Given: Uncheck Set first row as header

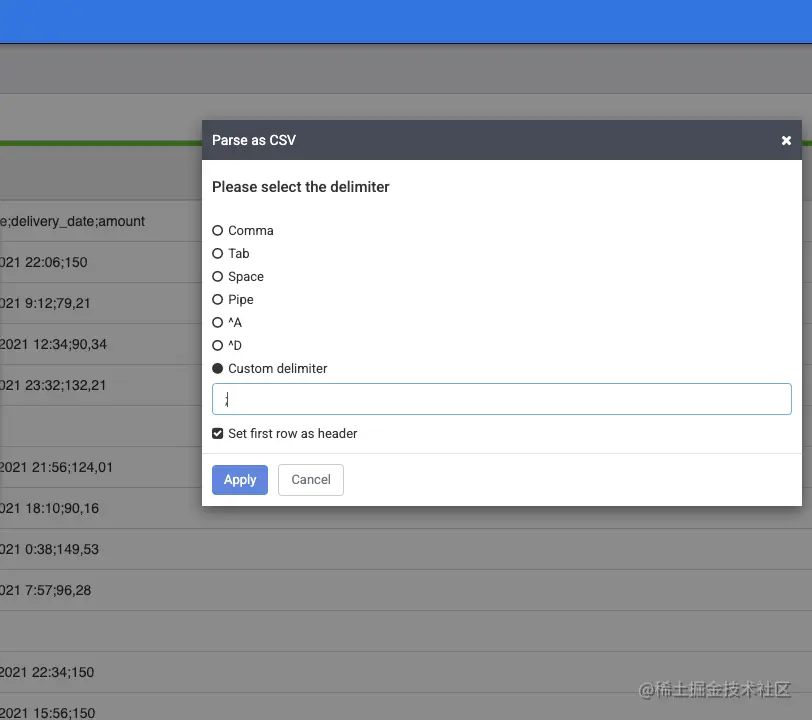Looking at the screenshot, I should click(218, 434).
